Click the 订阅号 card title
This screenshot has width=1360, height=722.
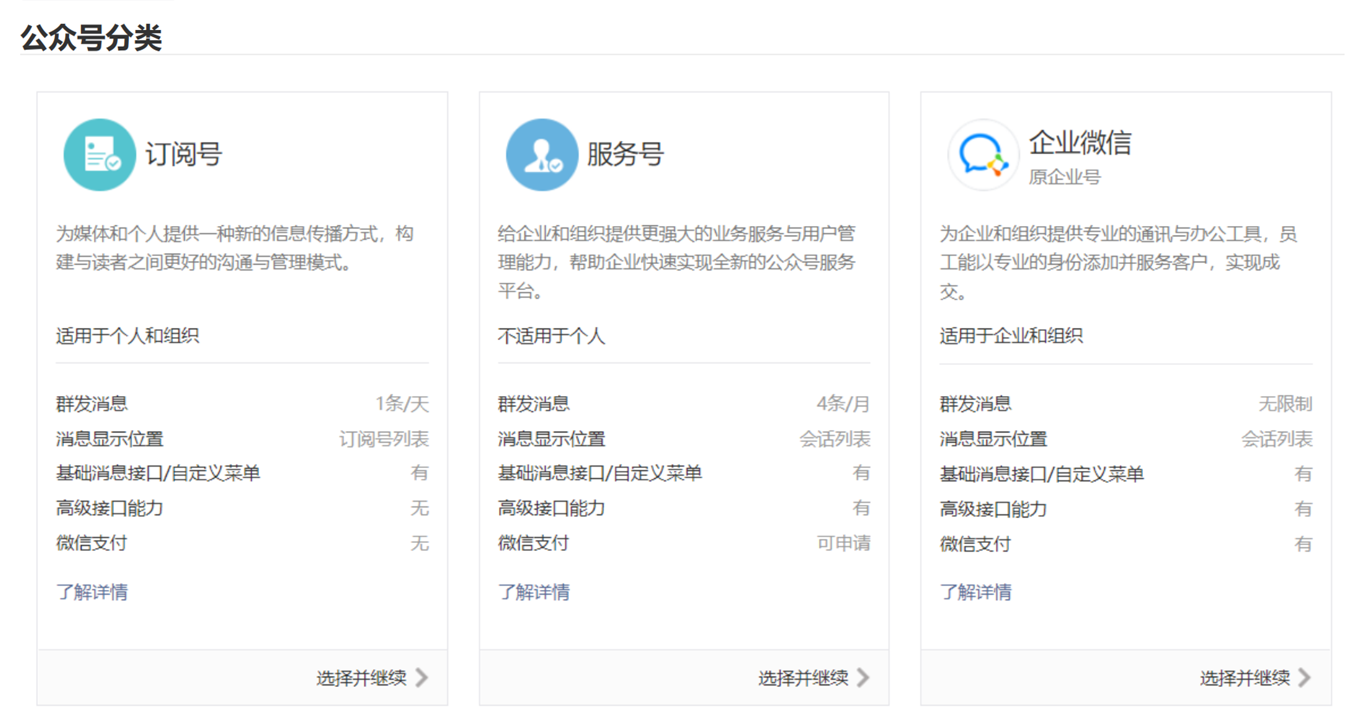click(184, 154)
